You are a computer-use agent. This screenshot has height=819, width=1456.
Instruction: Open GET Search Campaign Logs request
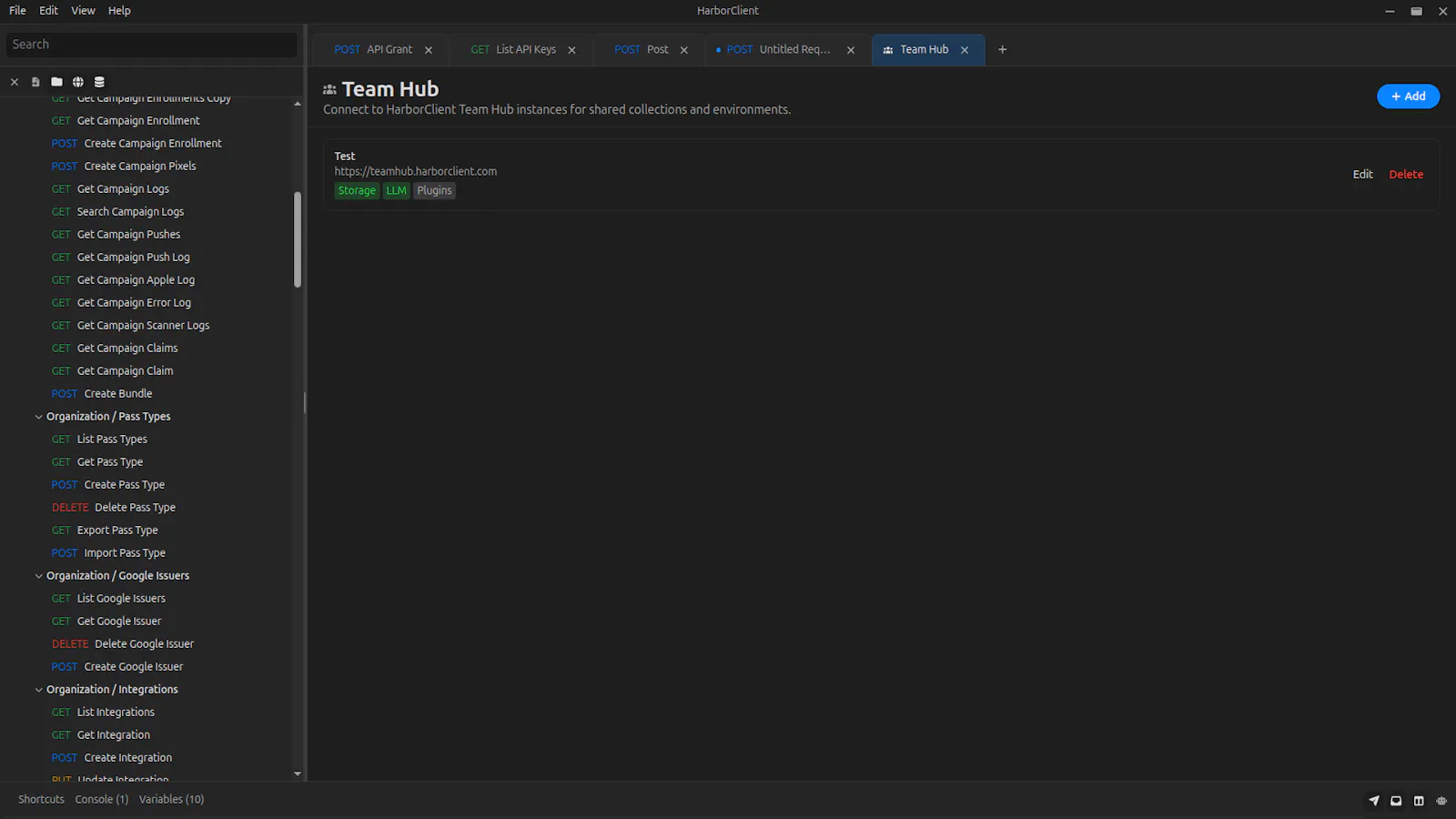click(x=117, y=212)
